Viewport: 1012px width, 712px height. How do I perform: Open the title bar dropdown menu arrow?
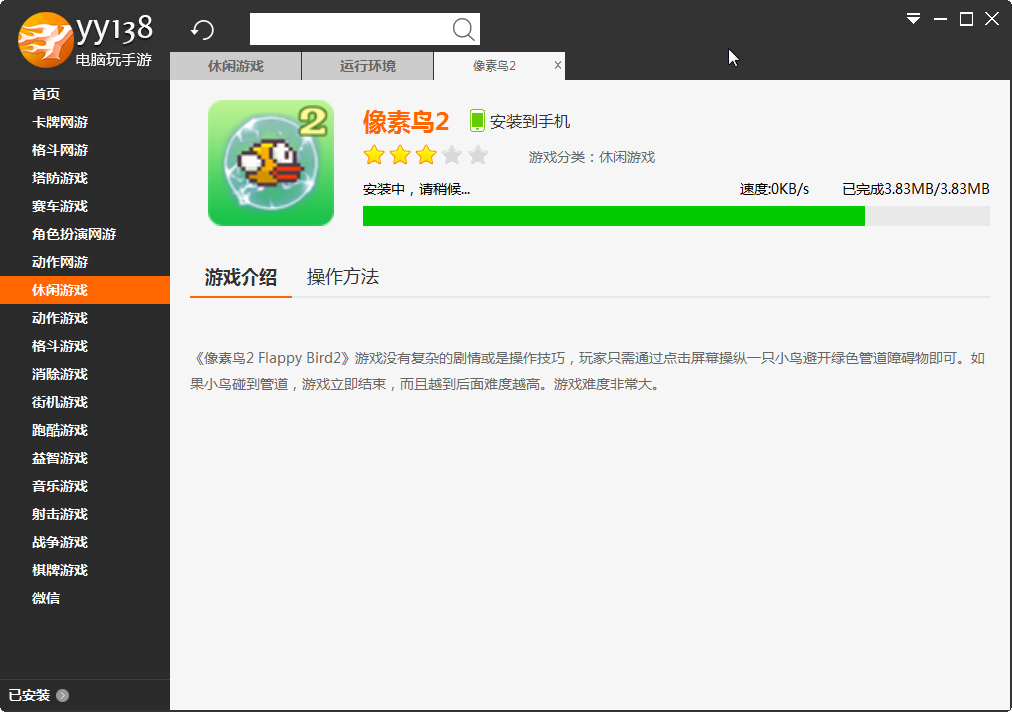coord(913,19)
